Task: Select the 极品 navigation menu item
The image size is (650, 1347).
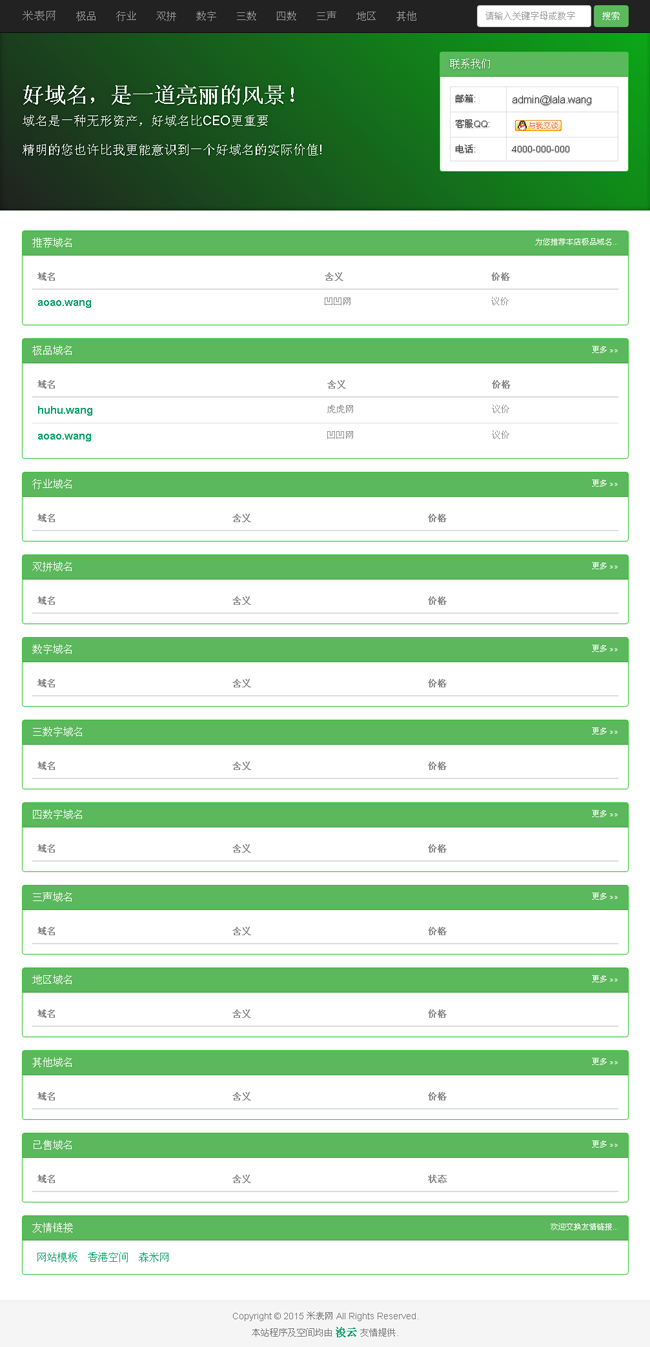Action: 86,16
